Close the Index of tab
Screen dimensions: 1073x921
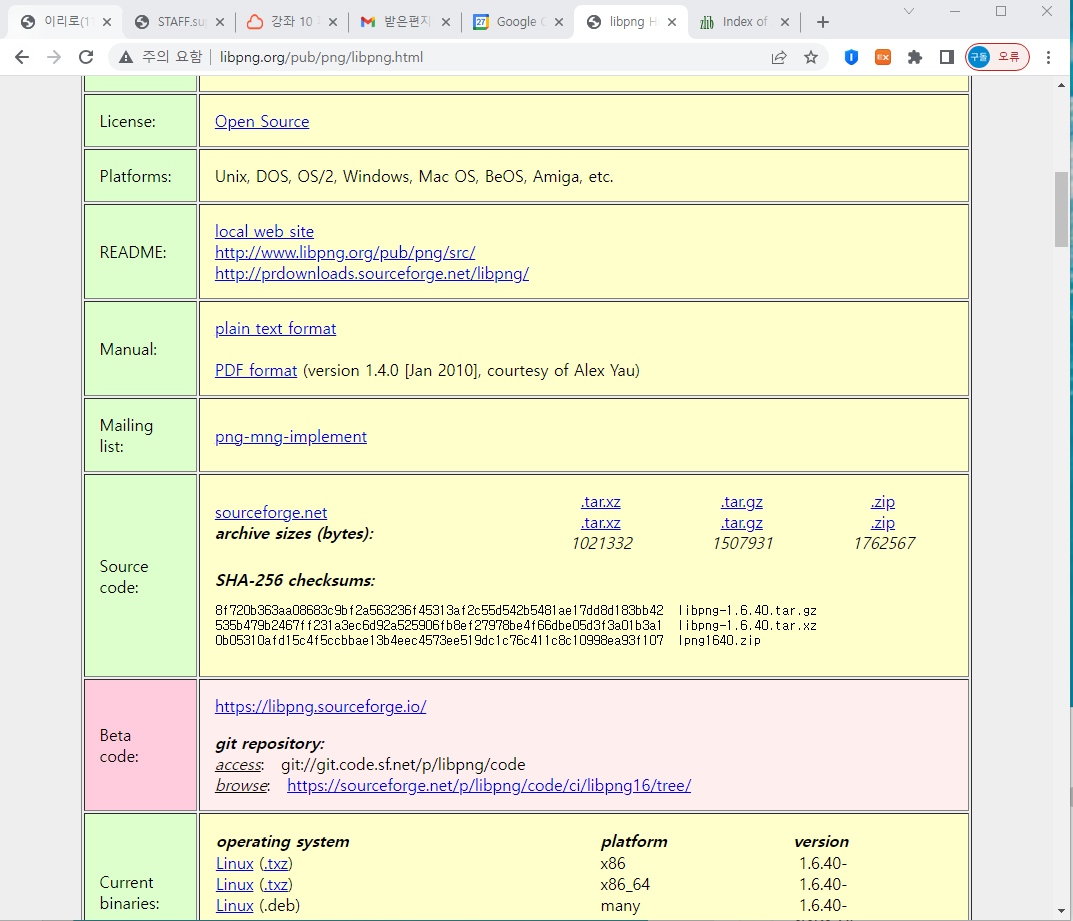[x=785, y=22]
